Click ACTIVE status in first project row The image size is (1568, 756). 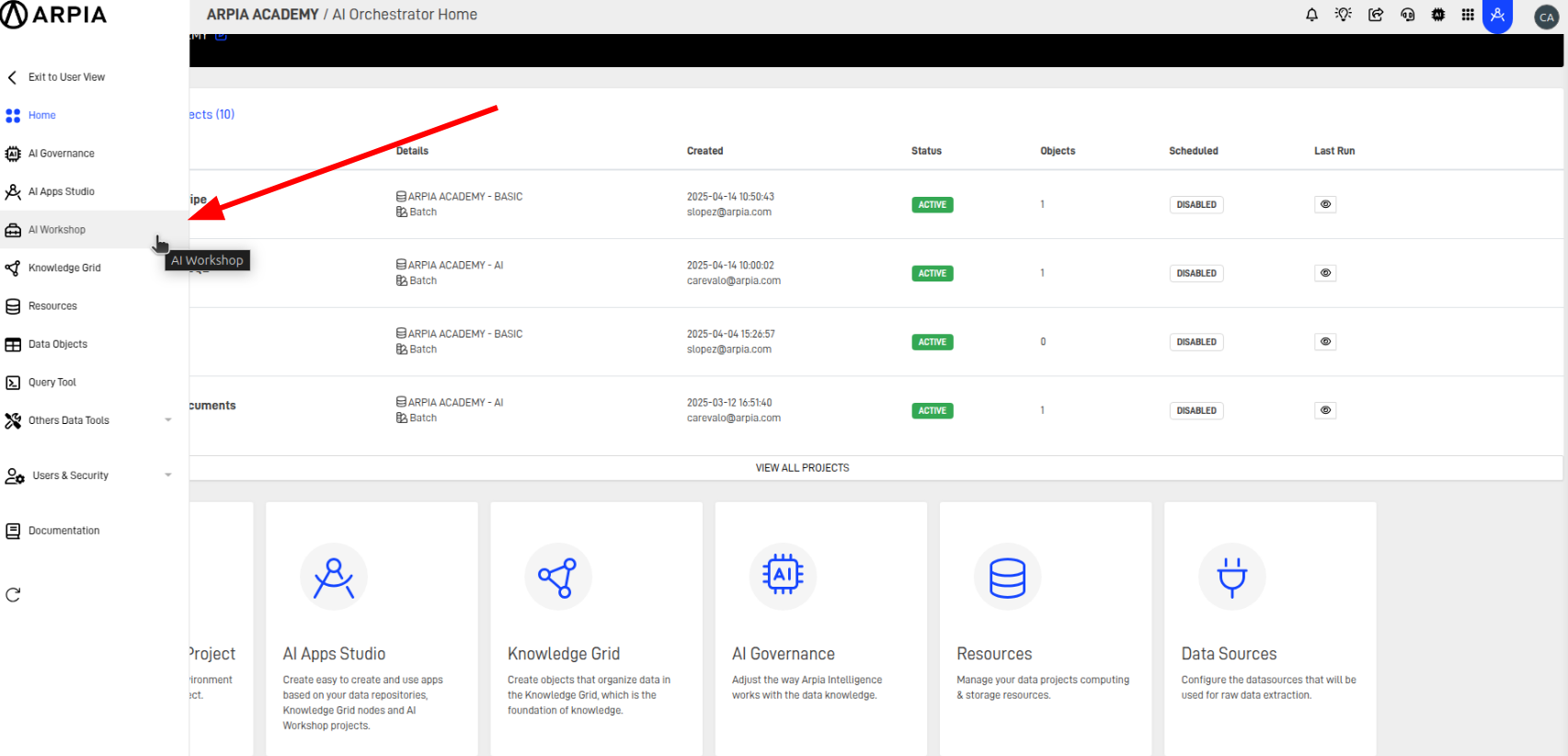pos(933,205)
